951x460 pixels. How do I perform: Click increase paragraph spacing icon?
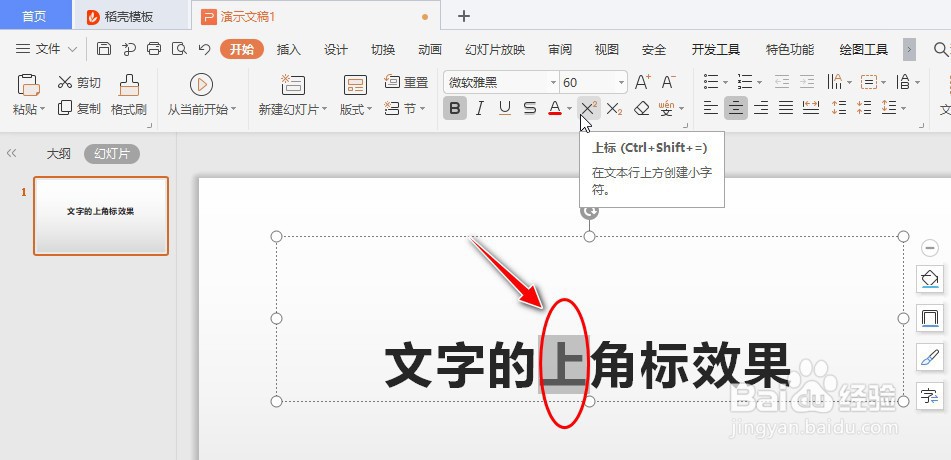pyautogui.click(x=839, y=108)
